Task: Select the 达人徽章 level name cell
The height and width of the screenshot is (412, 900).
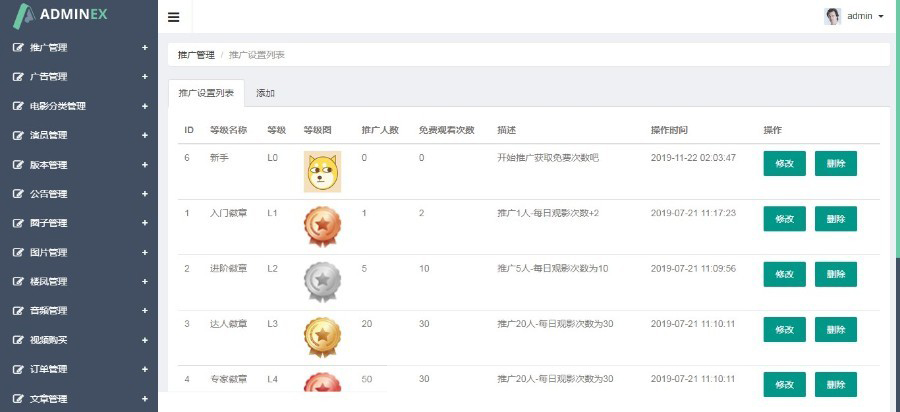Action: point(228,324)
